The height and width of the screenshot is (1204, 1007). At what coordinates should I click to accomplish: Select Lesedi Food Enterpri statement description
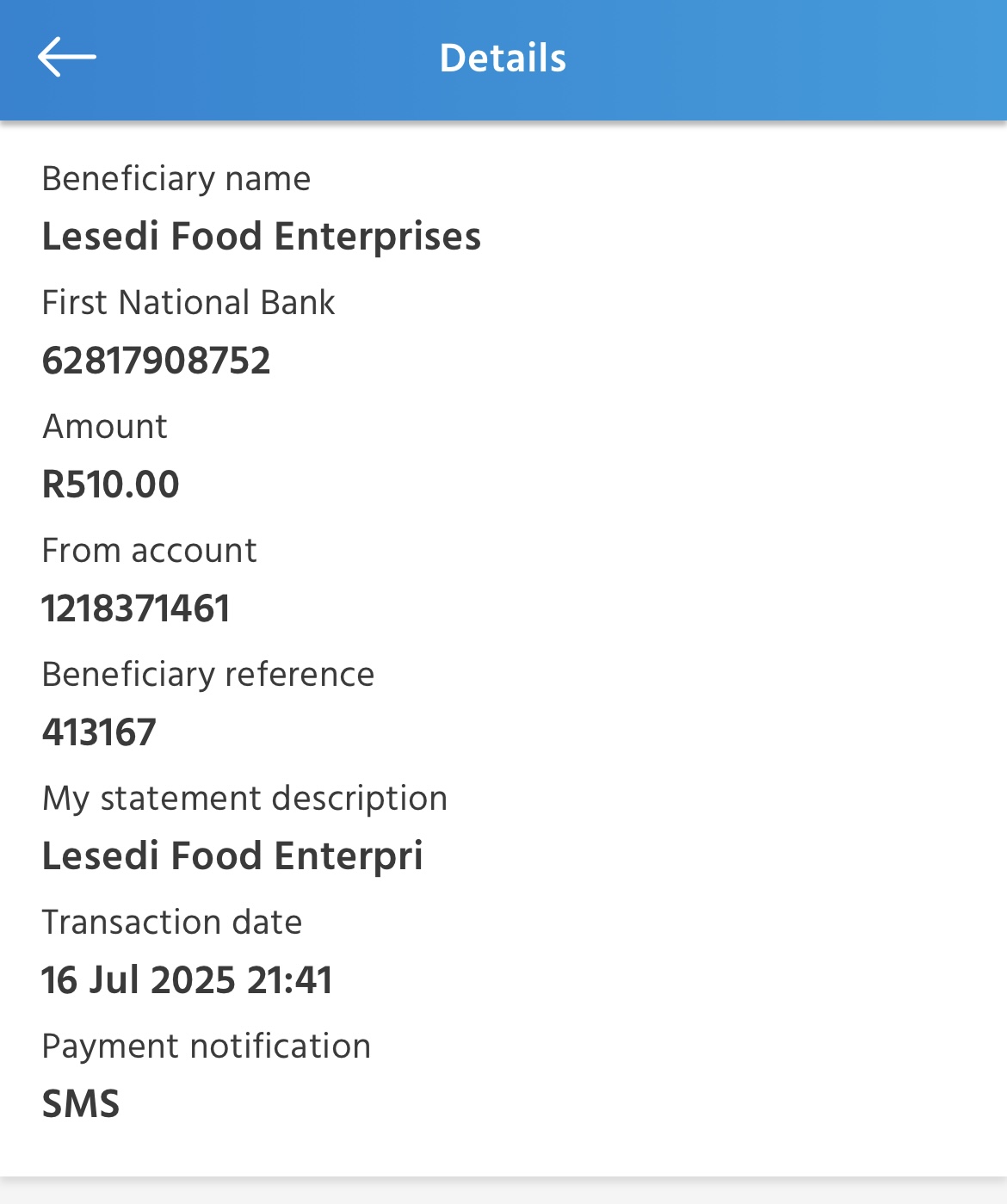point(232,856)
